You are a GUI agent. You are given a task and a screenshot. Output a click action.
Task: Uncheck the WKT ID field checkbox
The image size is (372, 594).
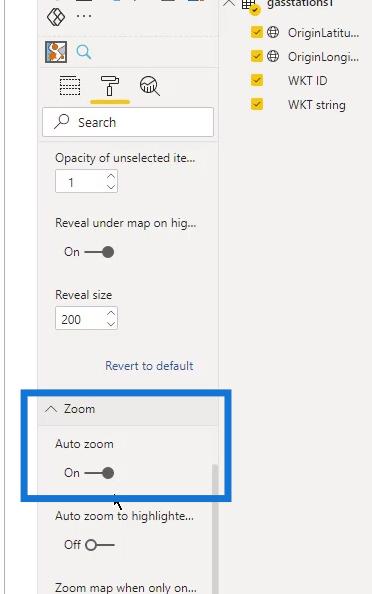tap(257, 80)
